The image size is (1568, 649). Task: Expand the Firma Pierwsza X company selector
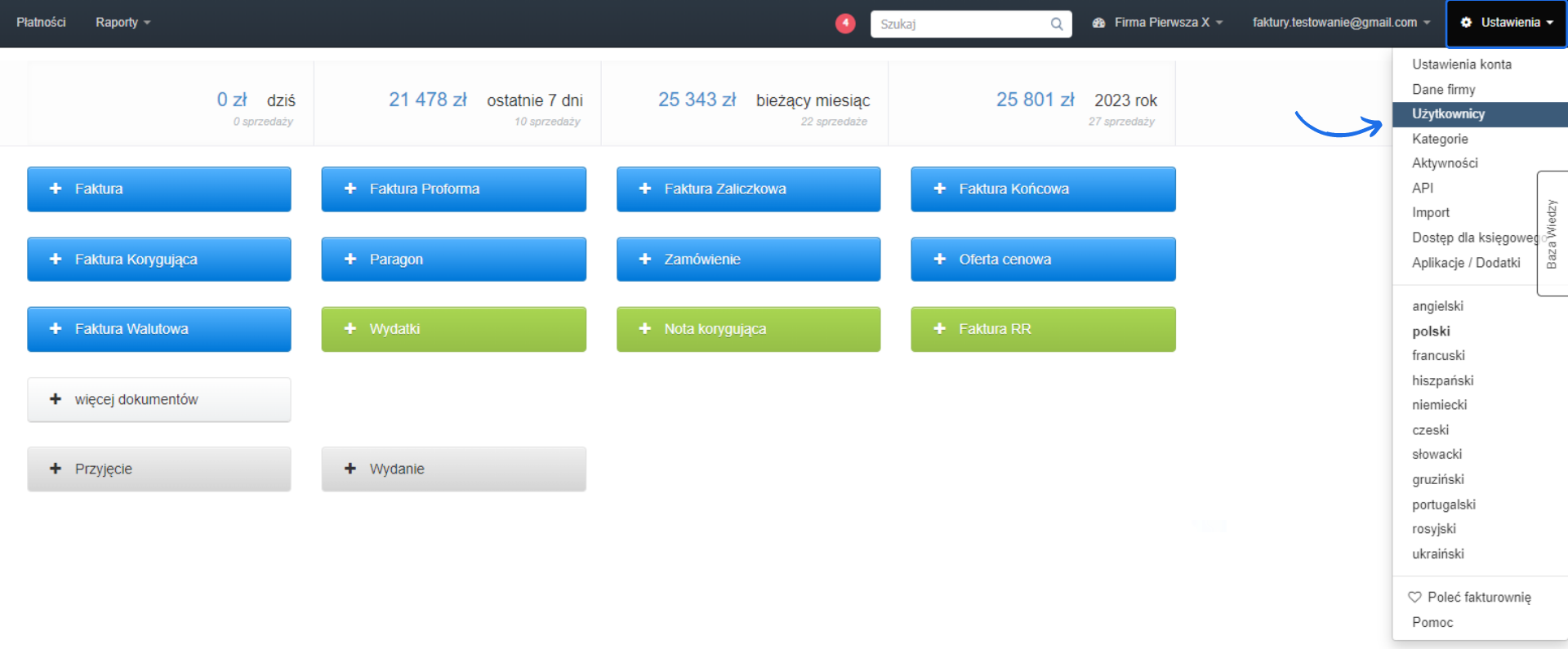[1157, 23]
